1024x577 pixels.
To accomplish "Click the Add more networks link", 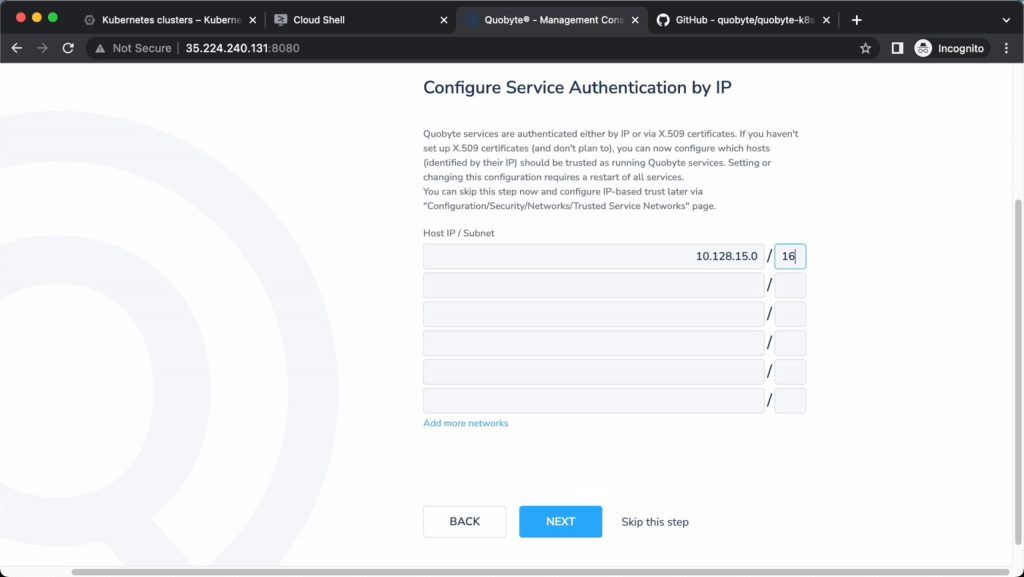I will click(466, 423).
